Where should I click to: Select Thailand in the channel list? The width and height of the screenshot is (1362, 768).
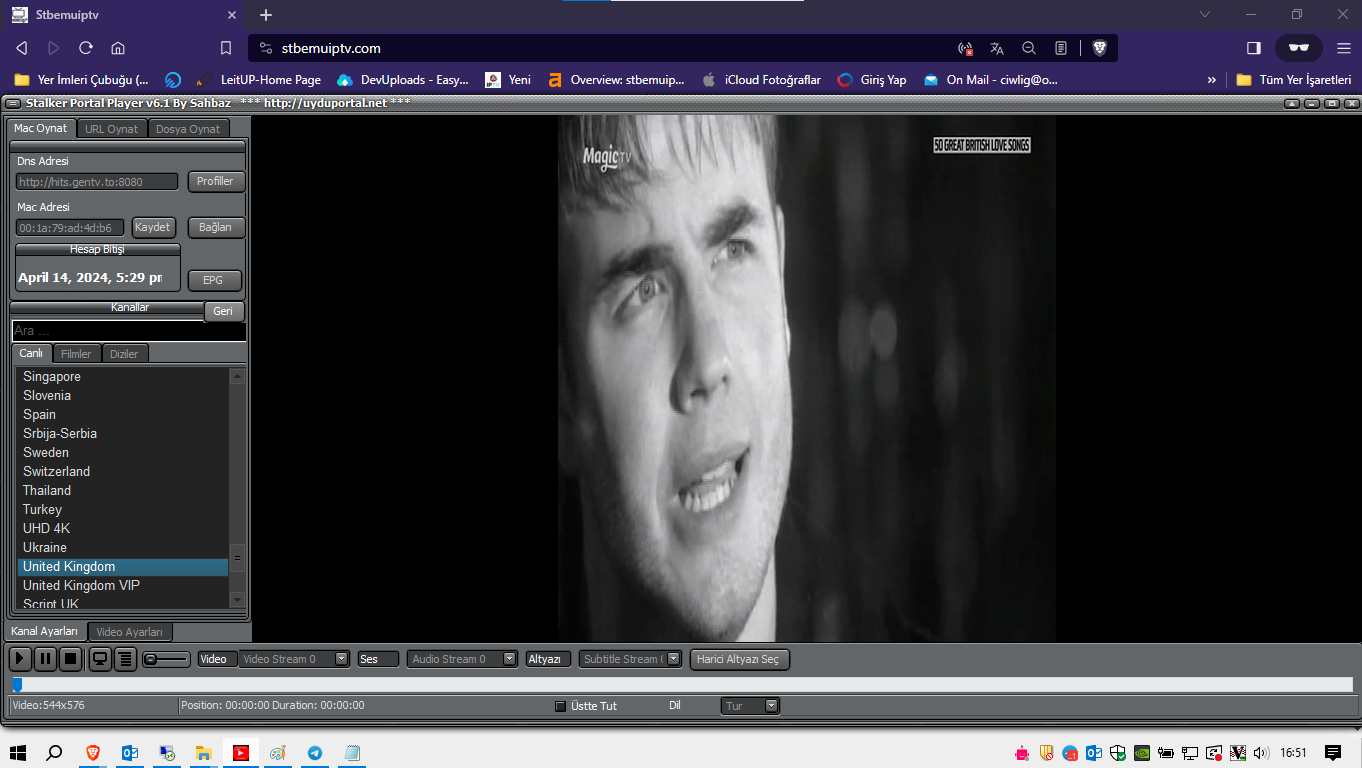tap(123, 491)
